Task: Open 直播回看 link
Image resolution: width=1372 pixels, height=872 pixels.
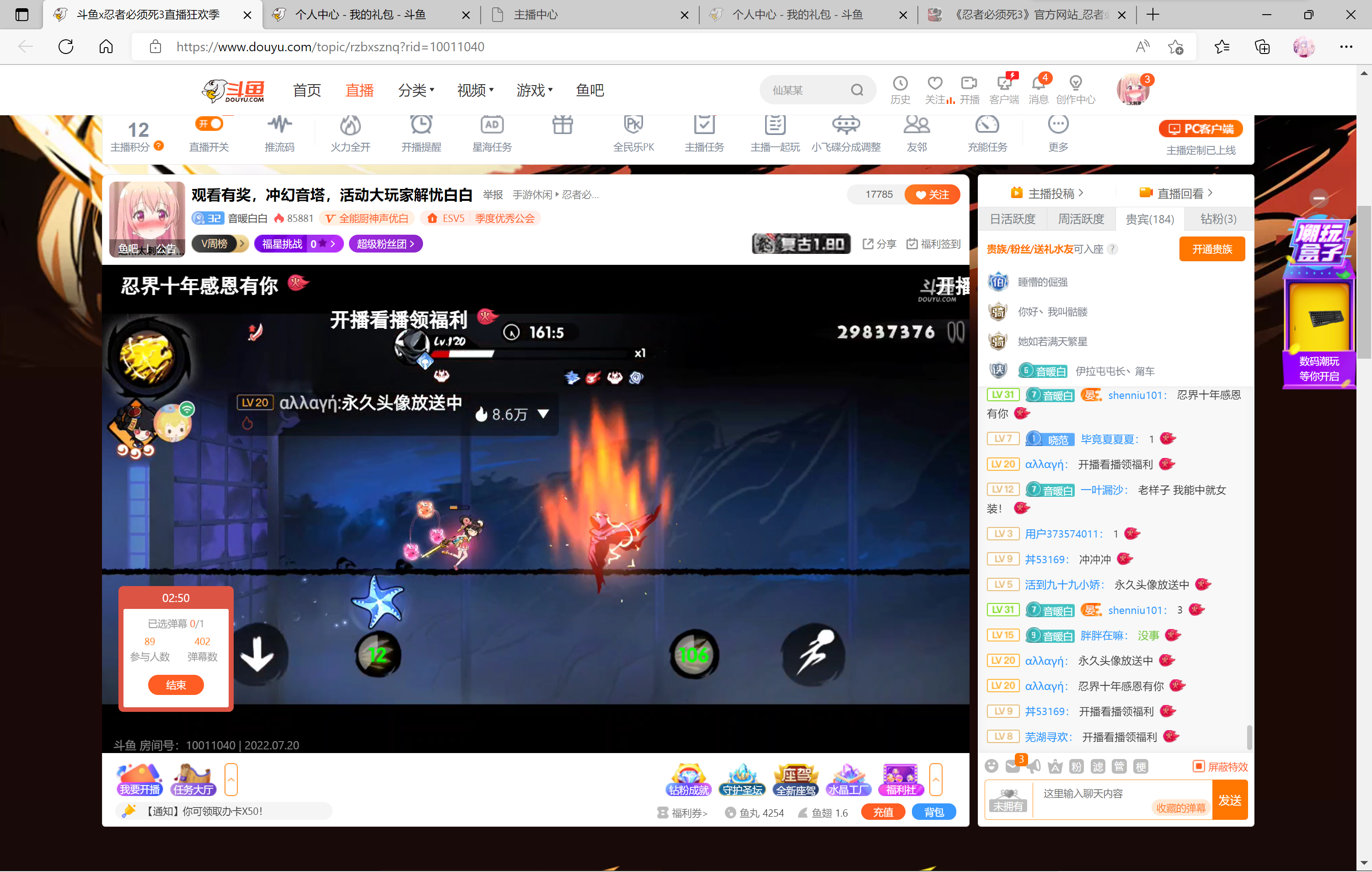Action: point(1176,193)
